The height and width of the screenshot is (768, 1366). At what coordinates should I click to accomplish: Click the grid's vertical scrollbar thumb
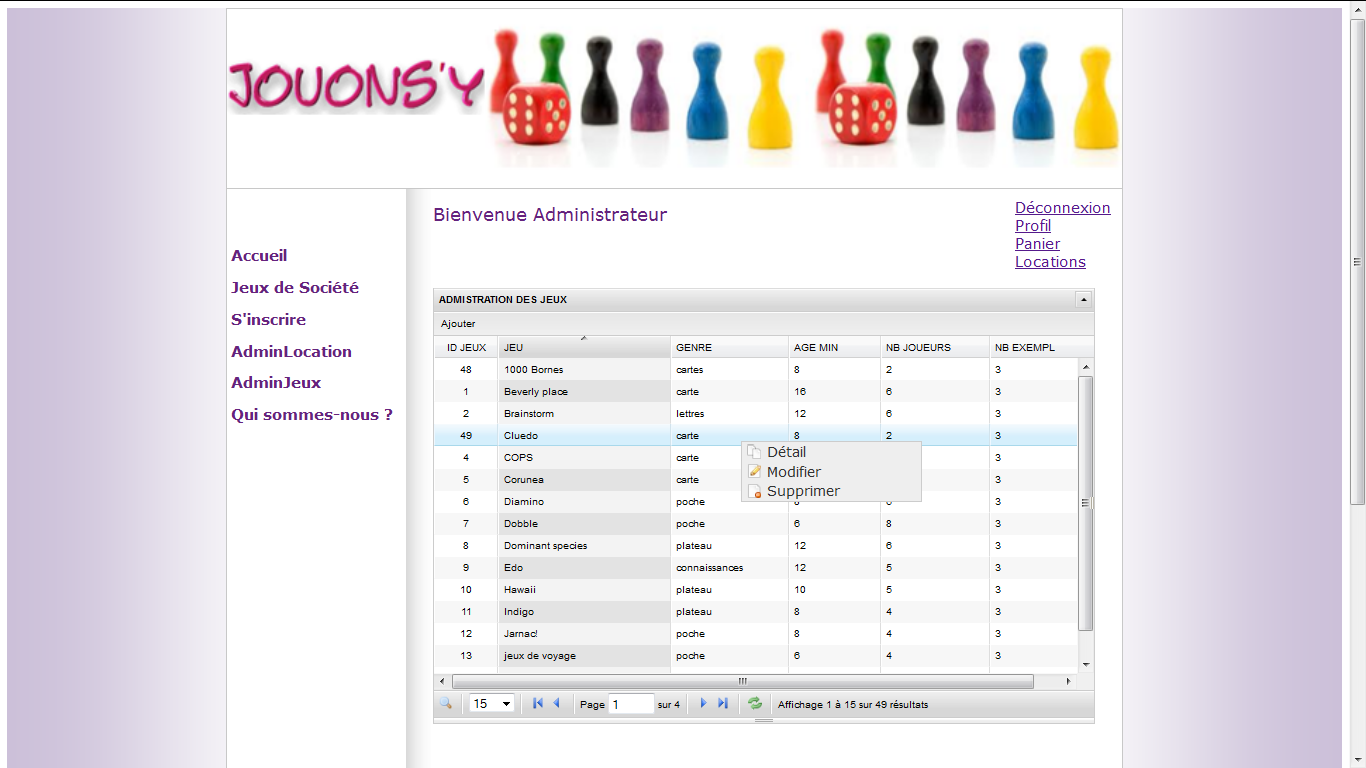click(1086, 503)
